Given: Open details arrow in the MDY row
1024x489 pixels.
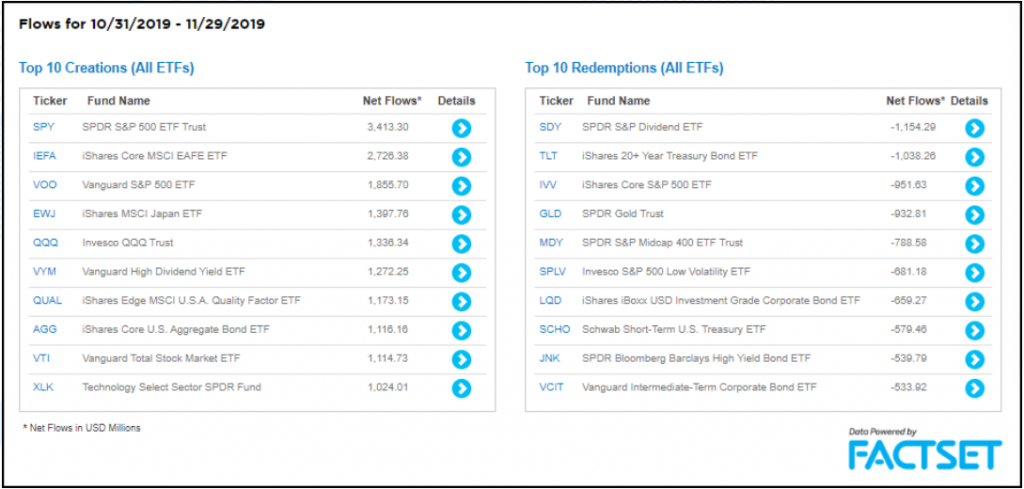Looking at the screenshot, I should click(974, 244).
